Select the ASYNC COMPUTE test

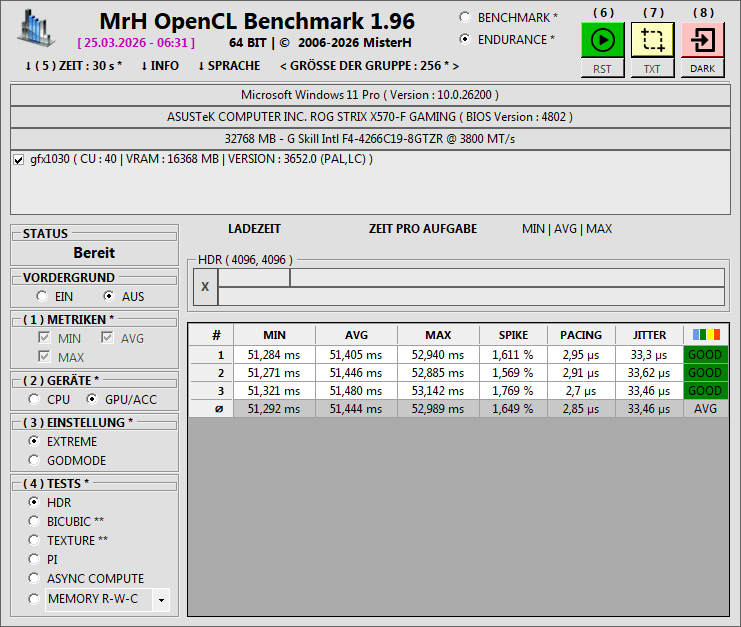click(x=34, y=578)
